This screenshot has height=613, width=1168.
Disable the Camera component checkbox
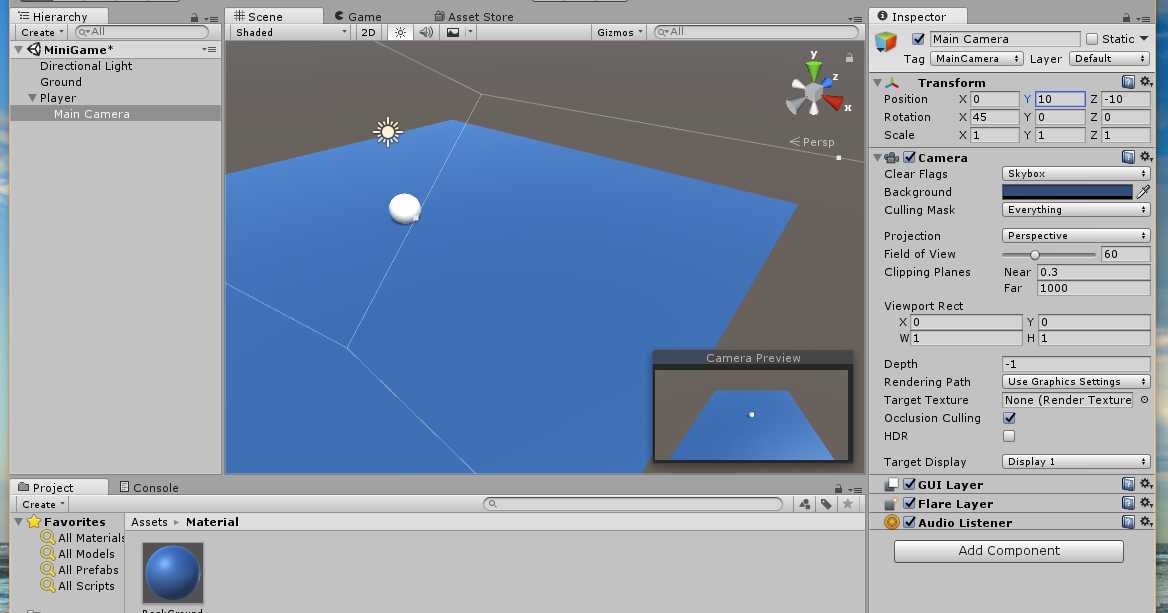point(907,157)
